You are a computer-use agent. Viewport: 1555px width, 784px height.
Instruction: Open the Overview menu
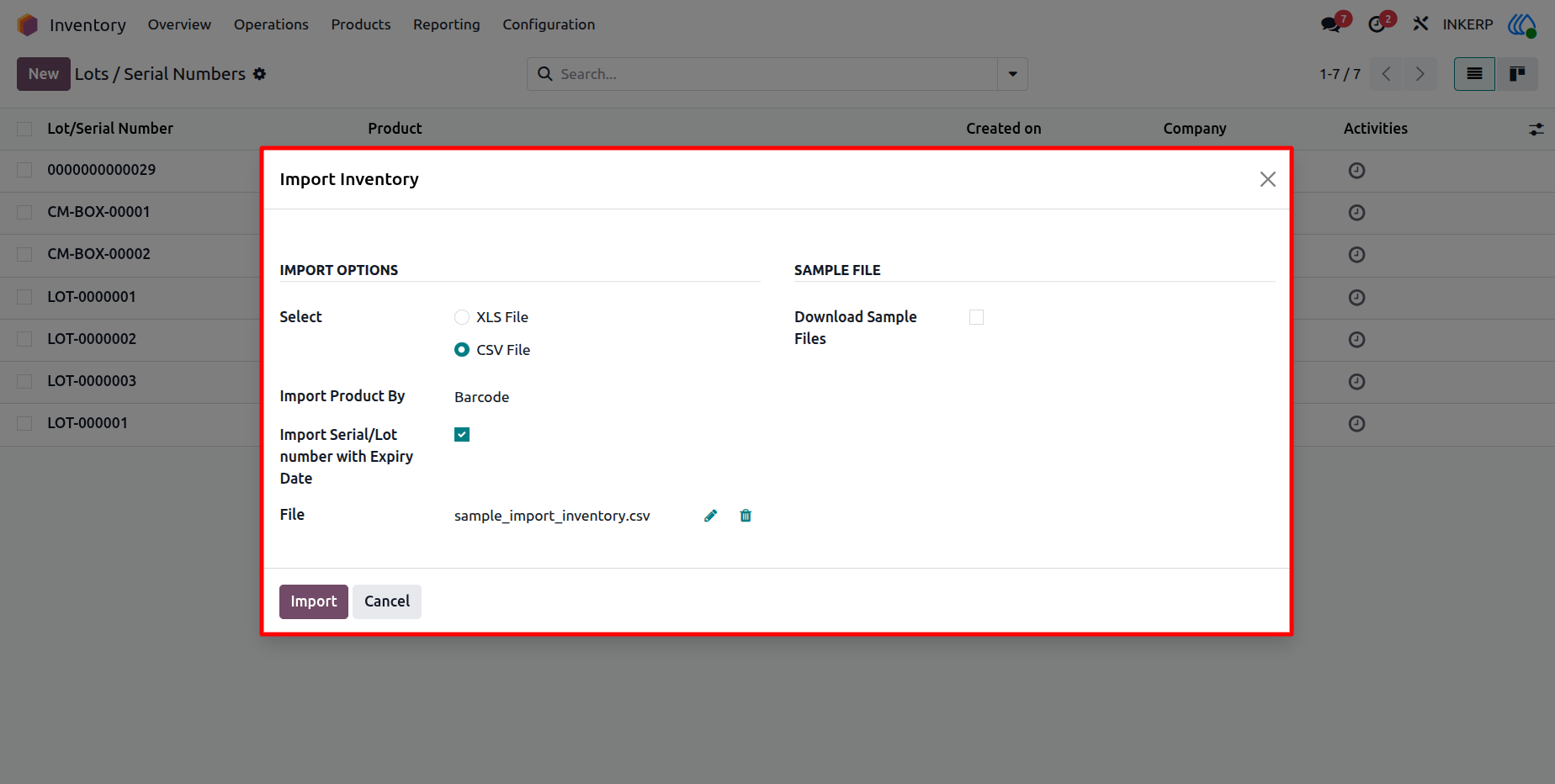179,24
